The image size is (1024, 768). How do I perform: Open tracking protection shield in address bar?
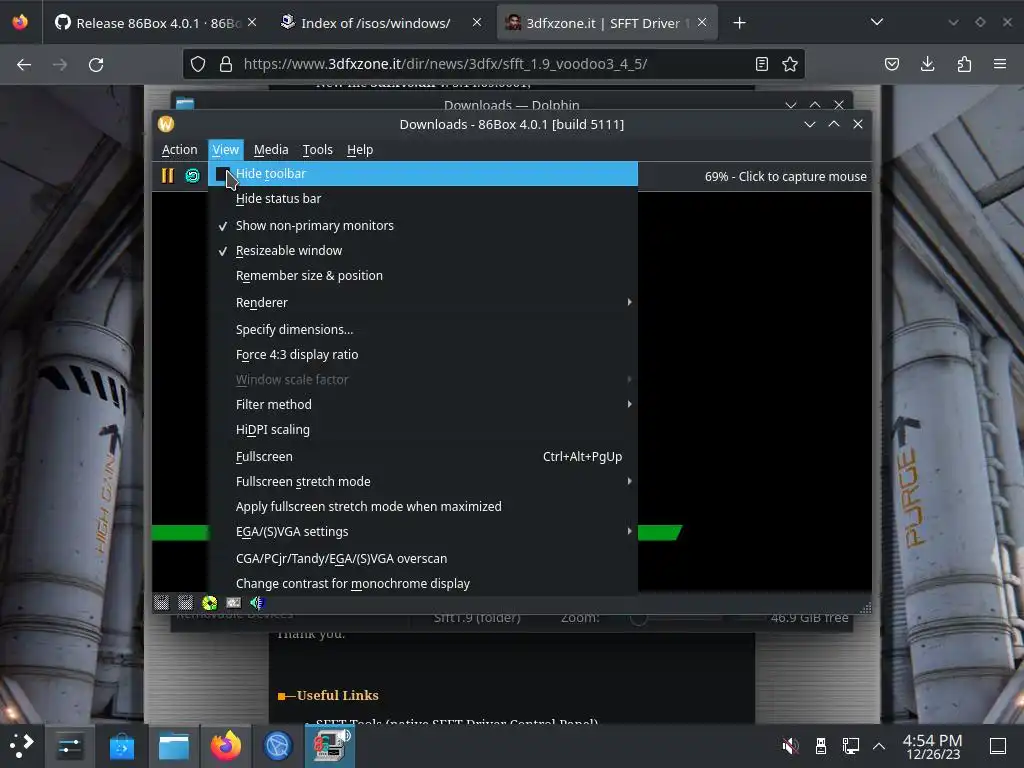click(198, 64)
